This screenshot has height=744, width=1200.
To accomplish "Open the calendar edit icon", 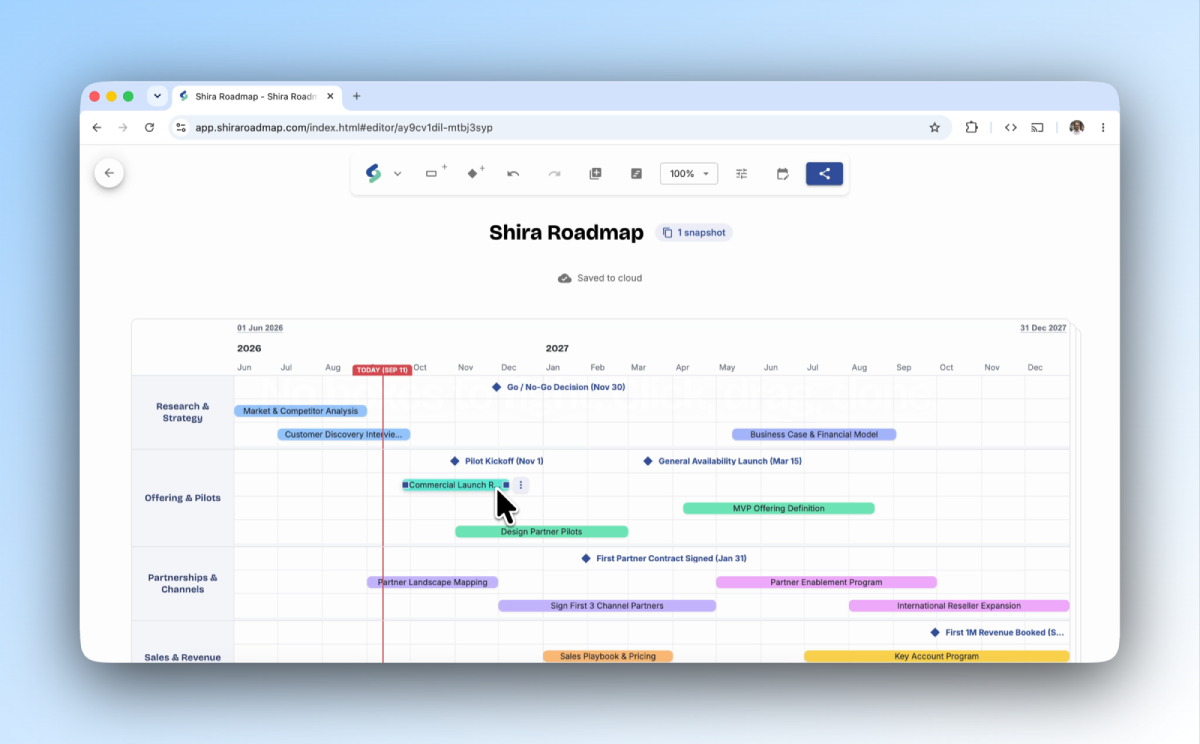I will click(783, 174).
